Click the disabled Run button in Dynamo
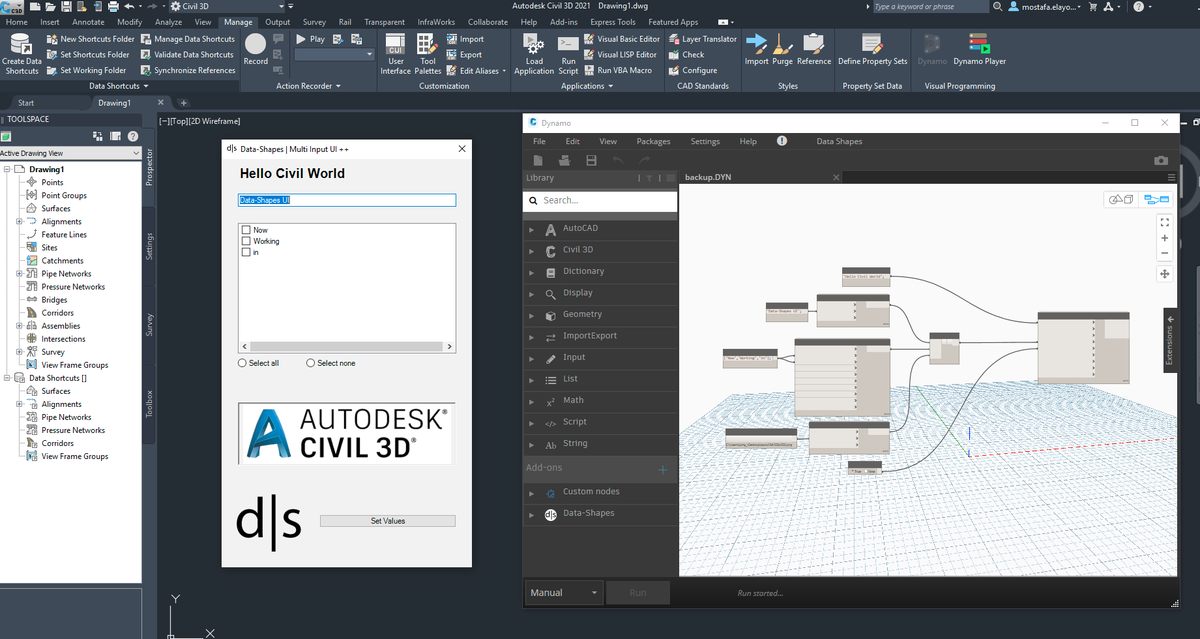1200x639 pixels. pos(638,593)
